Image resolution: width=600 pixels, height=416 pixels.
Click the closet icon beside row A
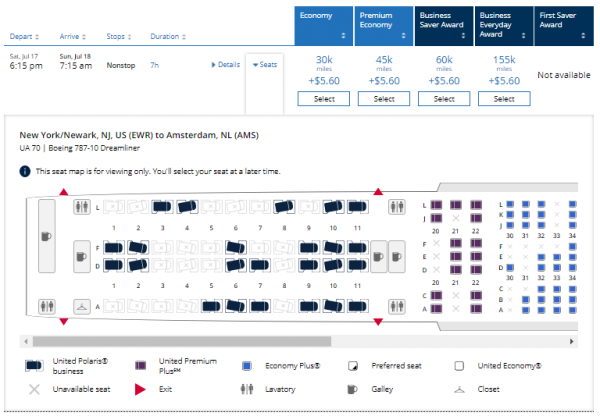82,307
